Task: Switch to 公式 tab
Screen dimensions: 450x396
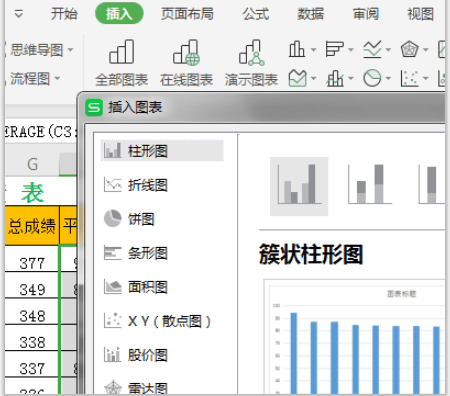Action: (256, 14)
